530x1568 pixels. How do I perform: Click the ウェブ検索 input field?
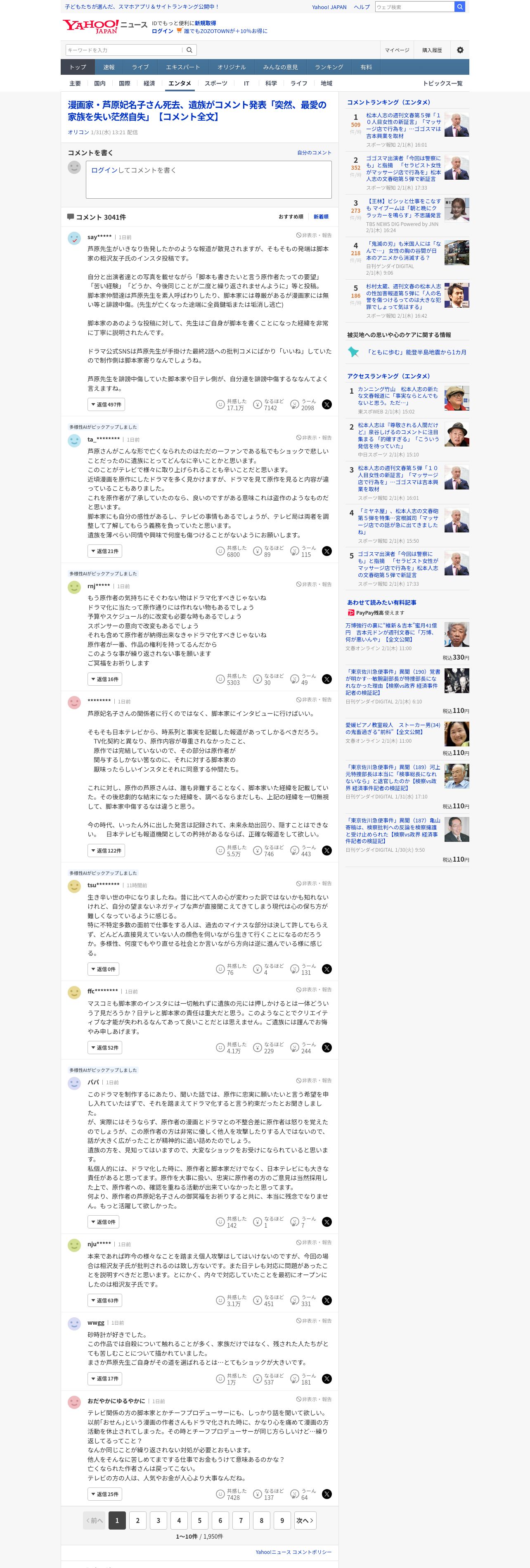(x=414, y=7)
